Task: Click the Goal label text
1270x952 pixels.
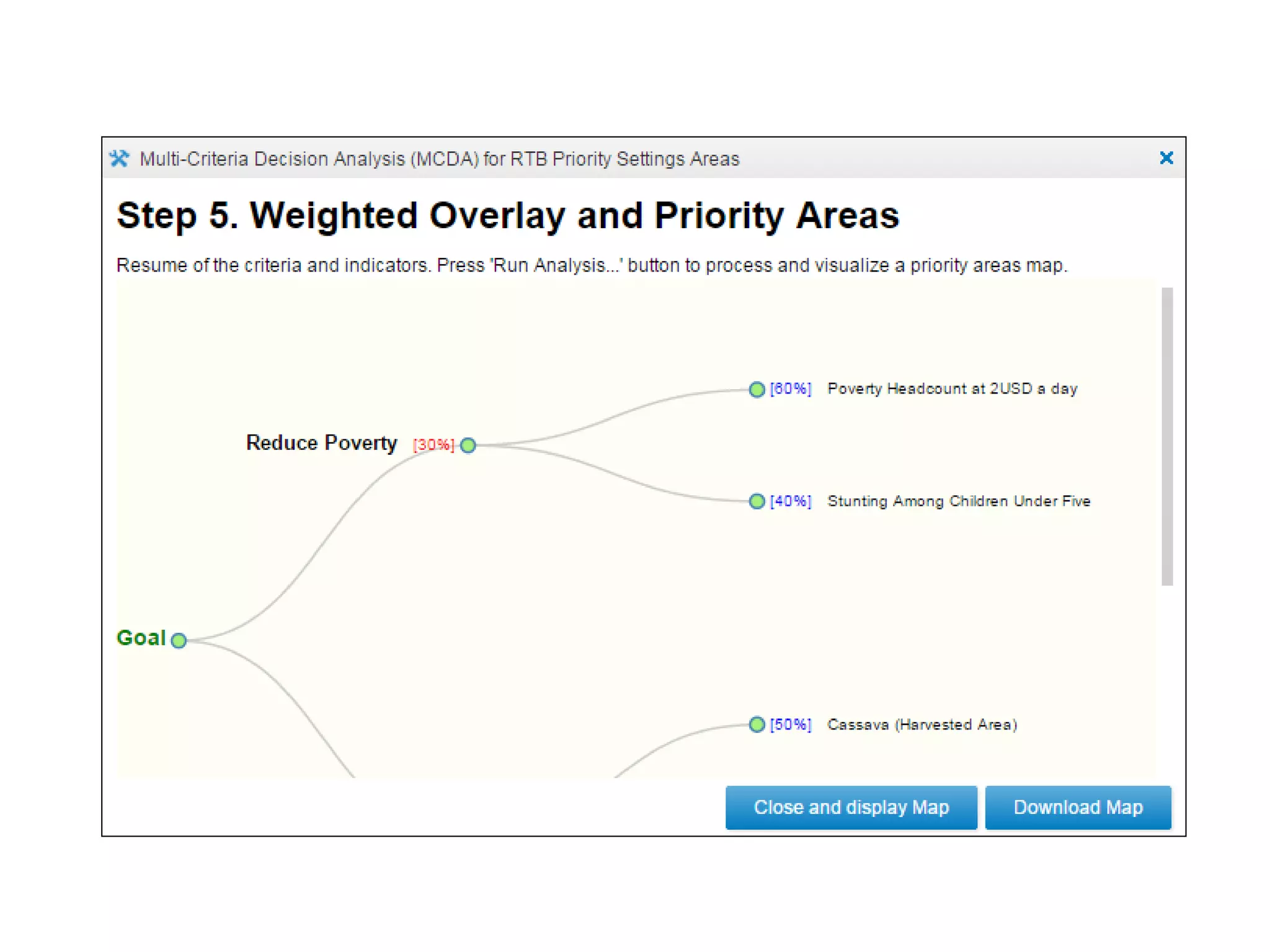Action: 141,638
